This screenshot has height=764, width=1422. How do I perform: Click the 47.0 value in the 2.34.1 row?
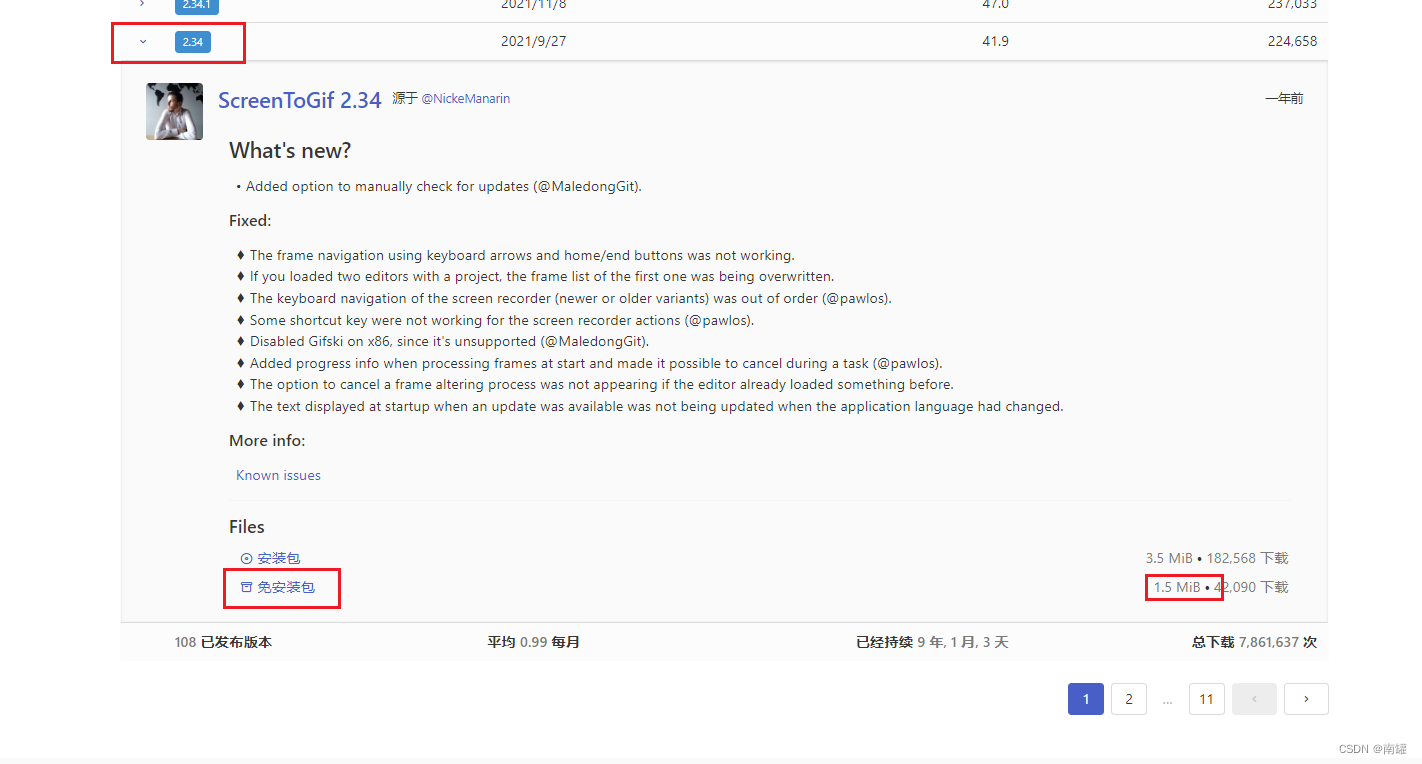click(995, 5)
